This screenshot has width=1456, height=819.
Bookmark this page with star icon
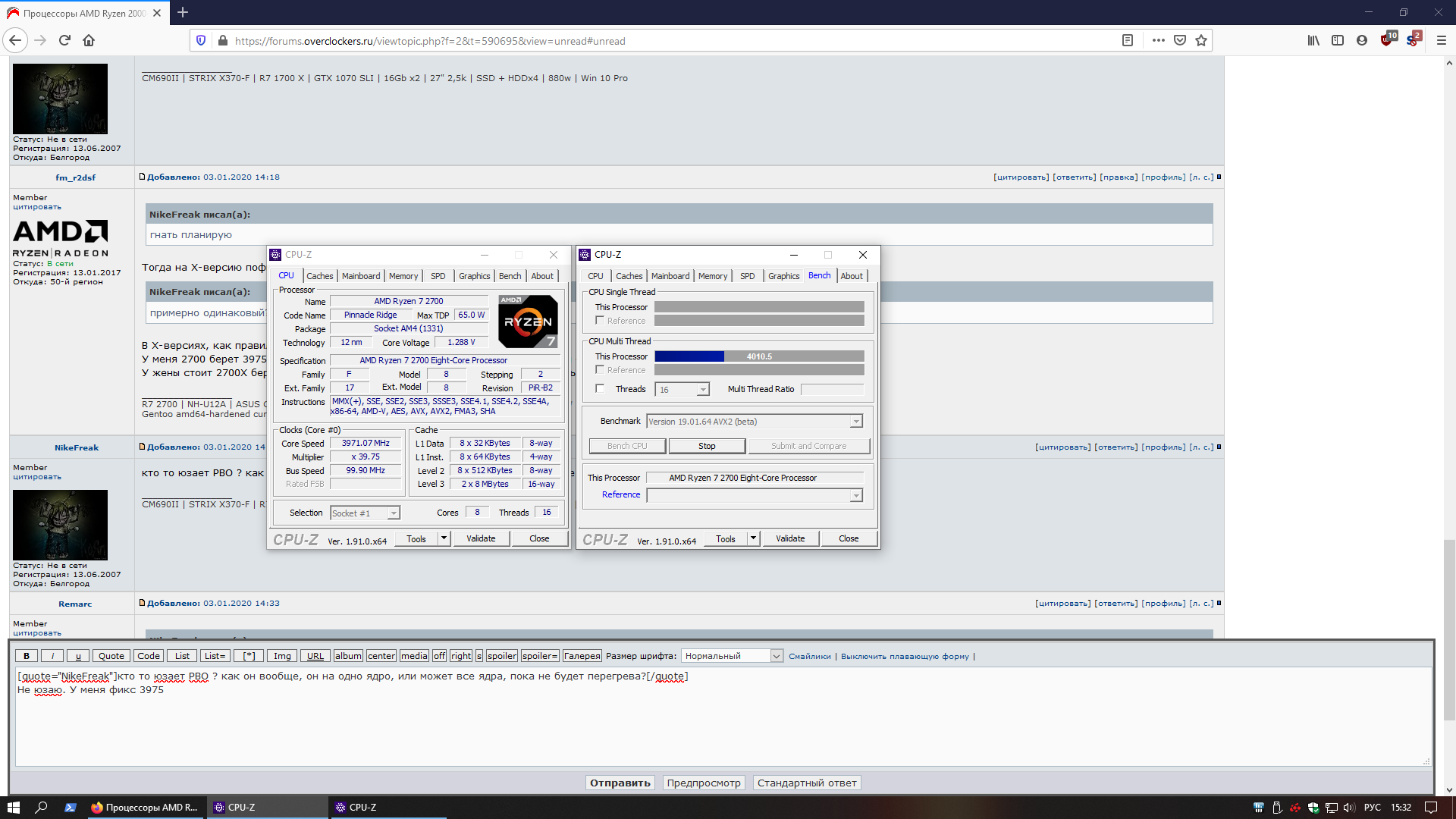(x=1201, y=41)
